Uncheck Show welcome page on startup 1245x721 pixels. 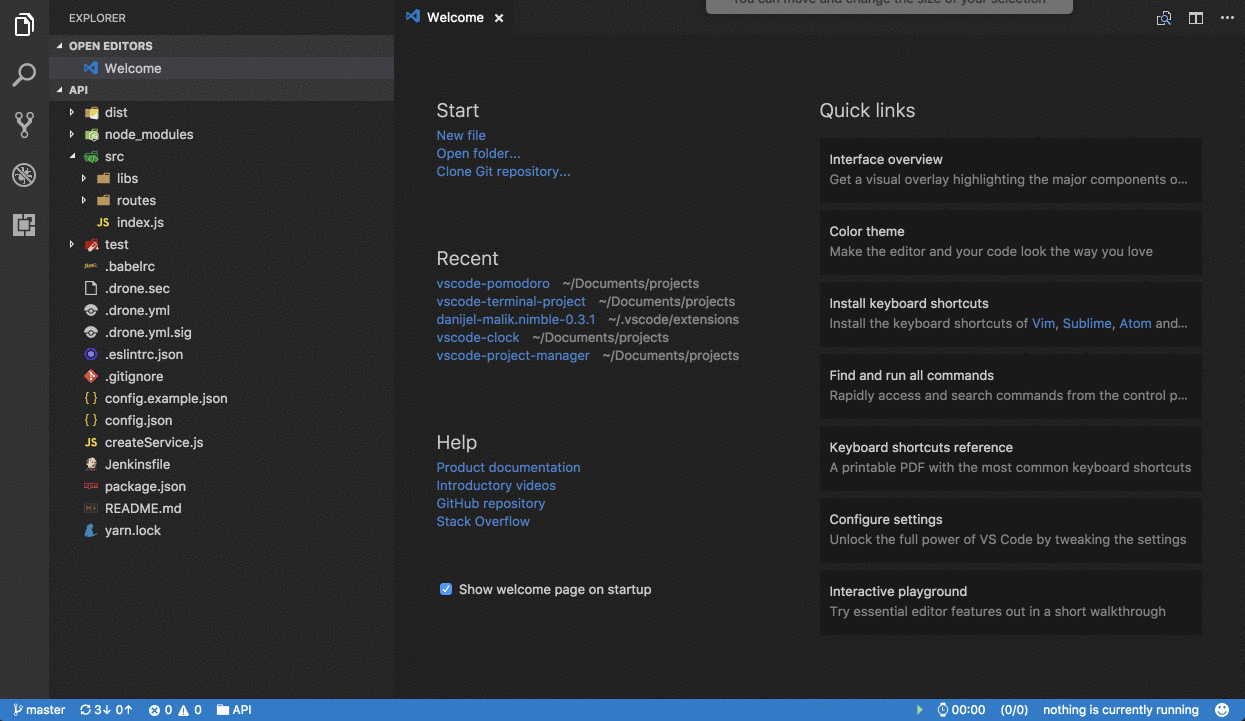click(x=446, y=589)
